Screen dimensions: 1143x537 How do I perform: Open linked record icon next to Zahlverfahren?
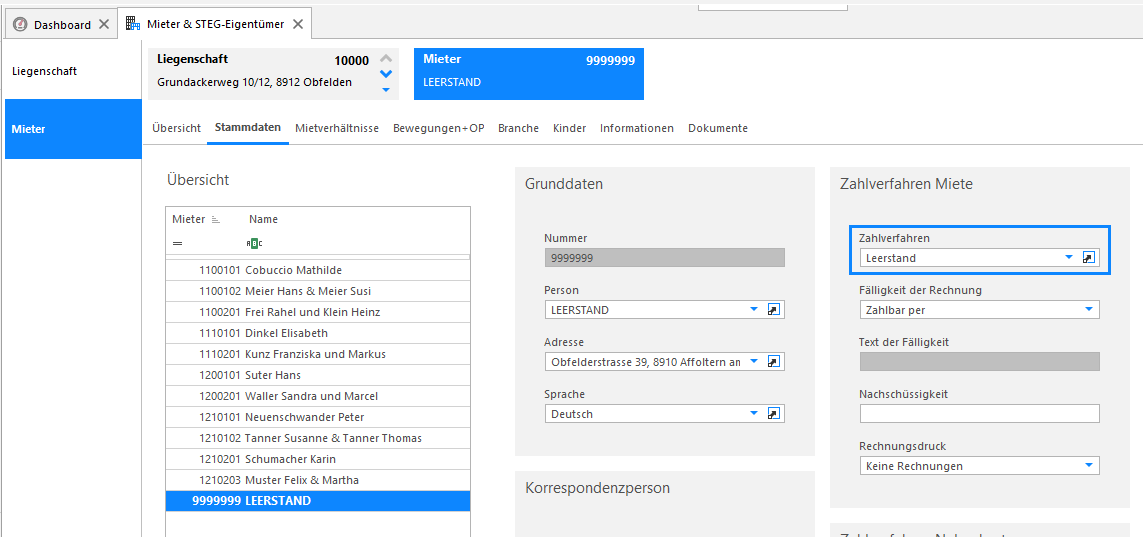click(1088, 257)
